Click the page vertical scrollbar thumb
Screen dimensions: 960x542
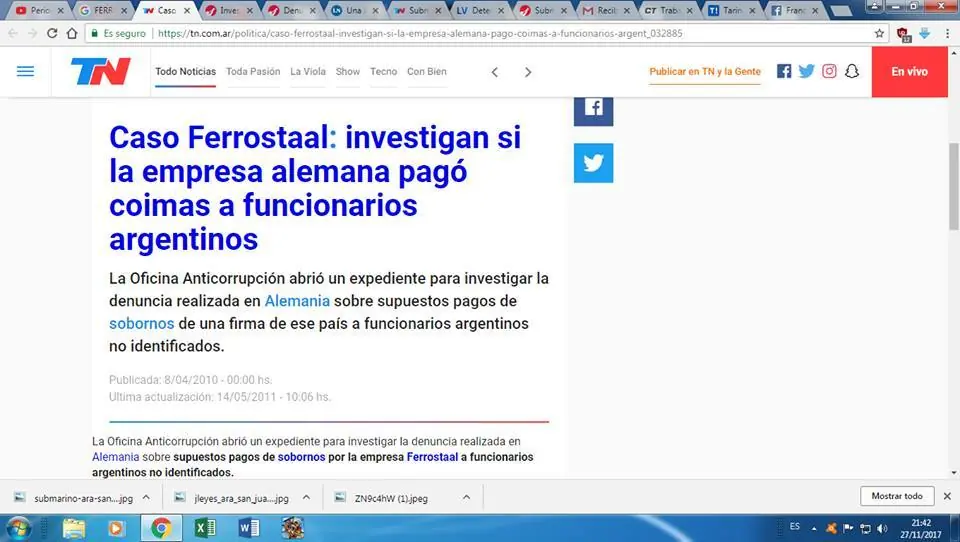click(954, 187)
